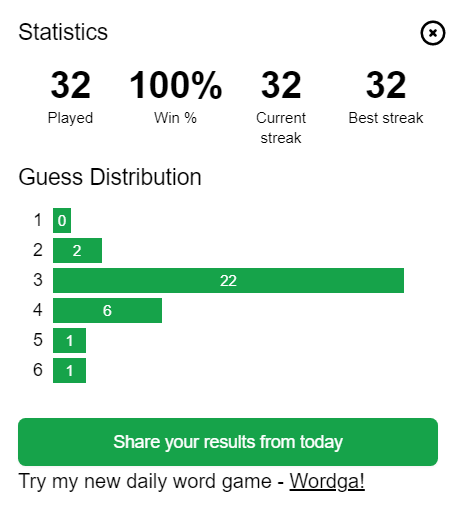The image size is (464, 514).
Task: Click Share your results from today button
Action: (228, 442)
